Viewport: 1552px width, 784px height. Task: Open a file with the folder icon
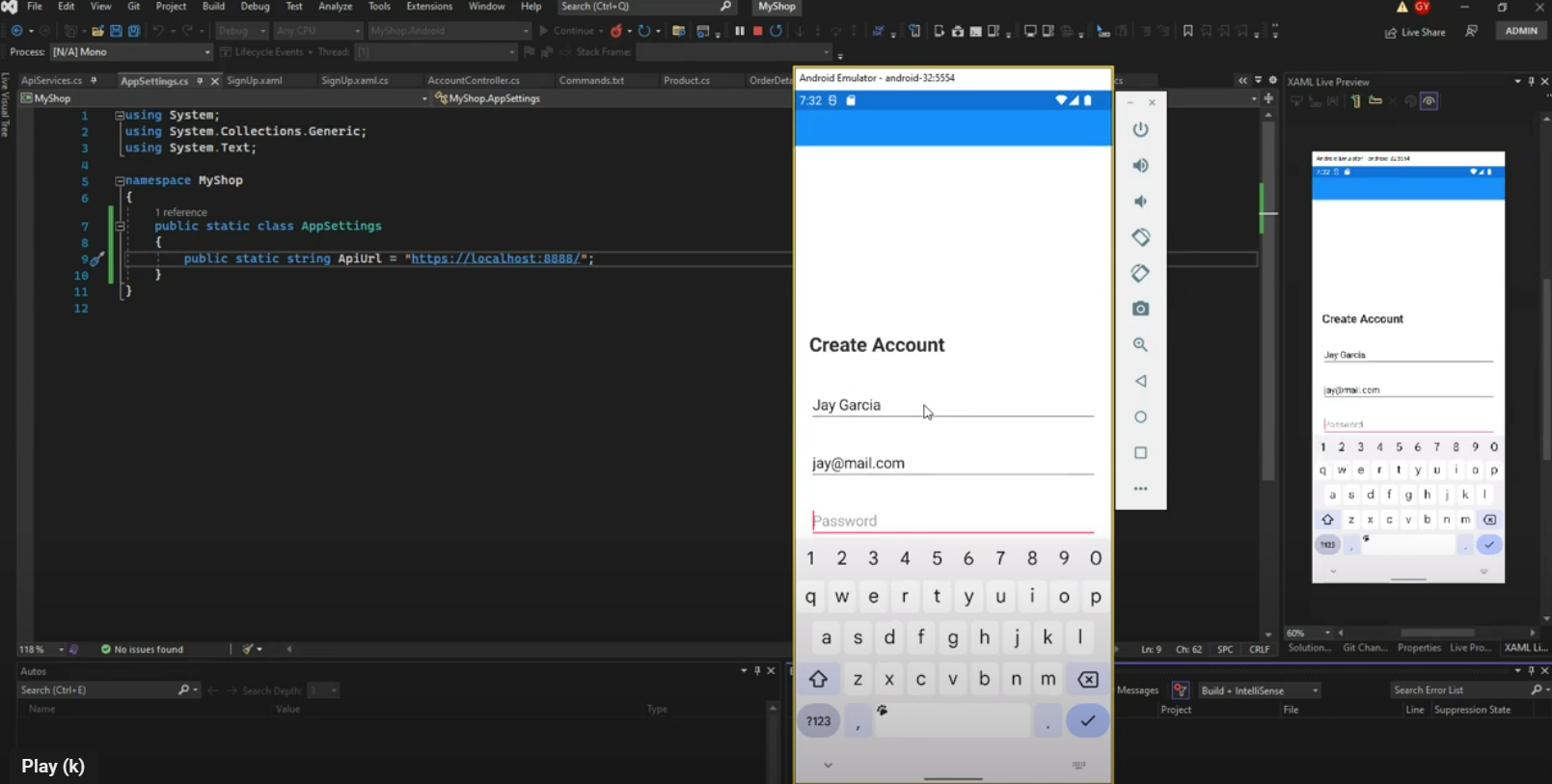click(x=97, y=31)
